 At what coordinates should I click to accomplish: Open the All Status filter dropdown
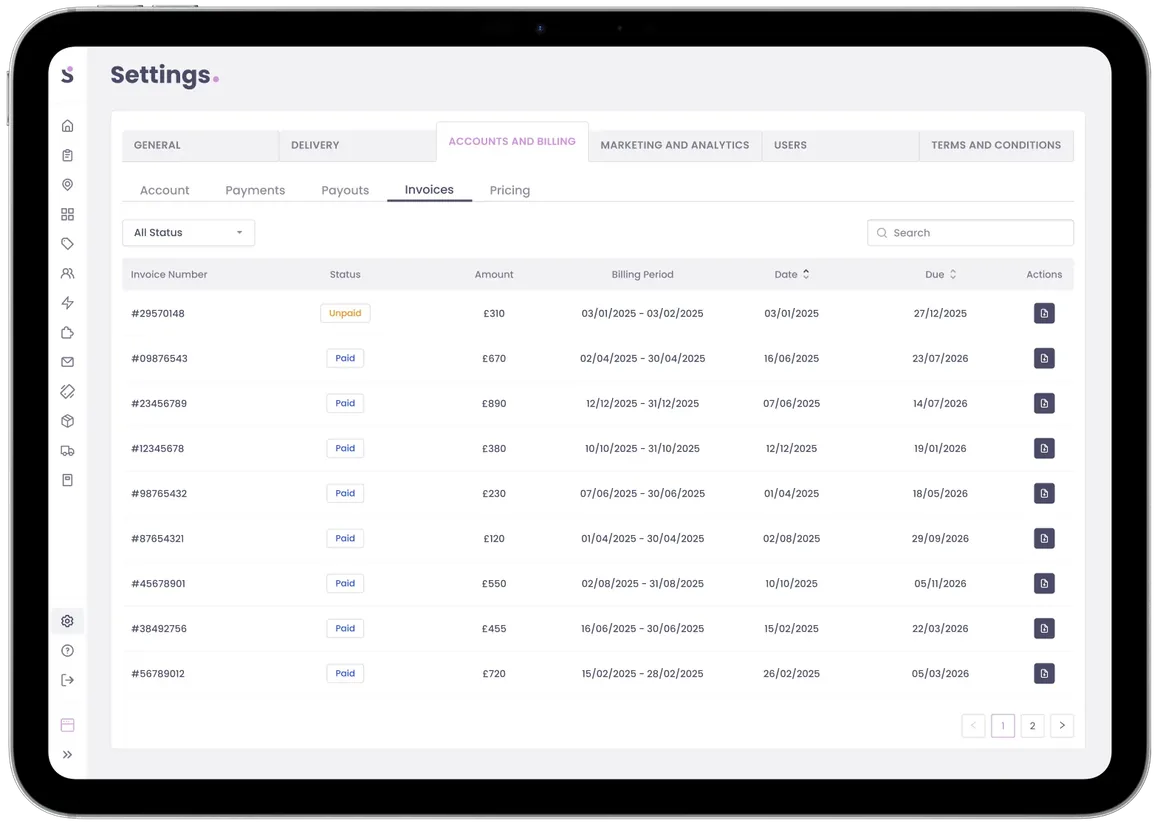tap(189, 233)
